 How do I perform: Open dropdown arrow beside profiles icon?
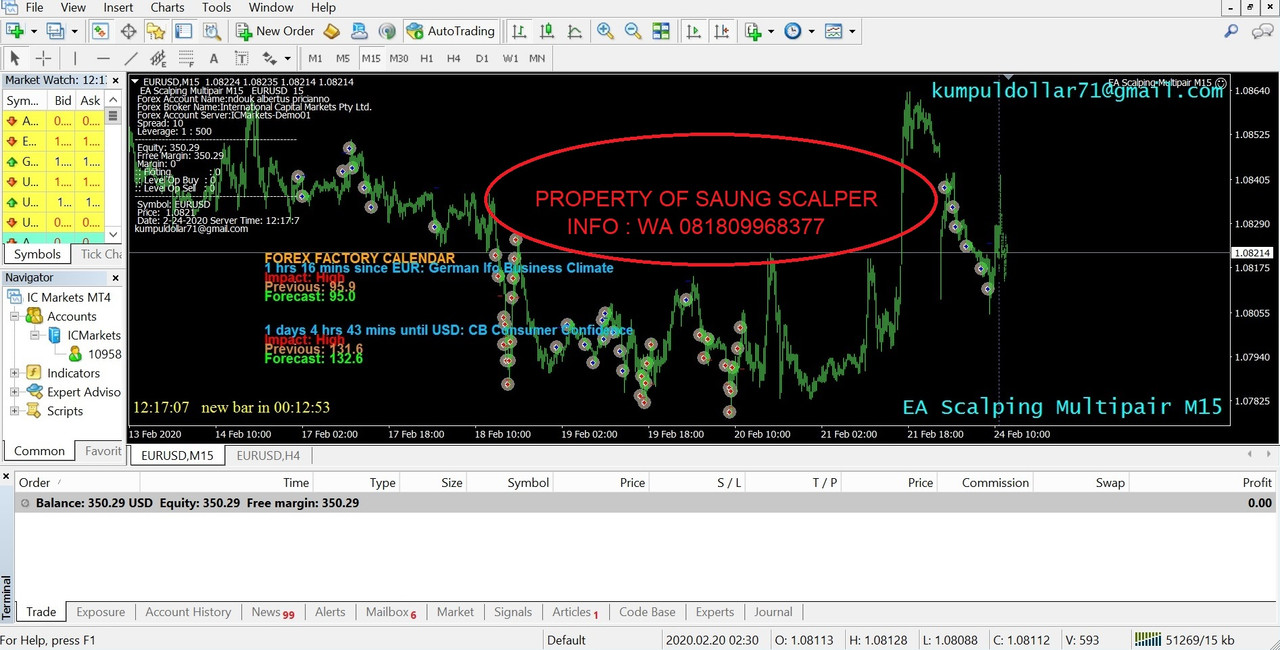click(x=74, y=31)
